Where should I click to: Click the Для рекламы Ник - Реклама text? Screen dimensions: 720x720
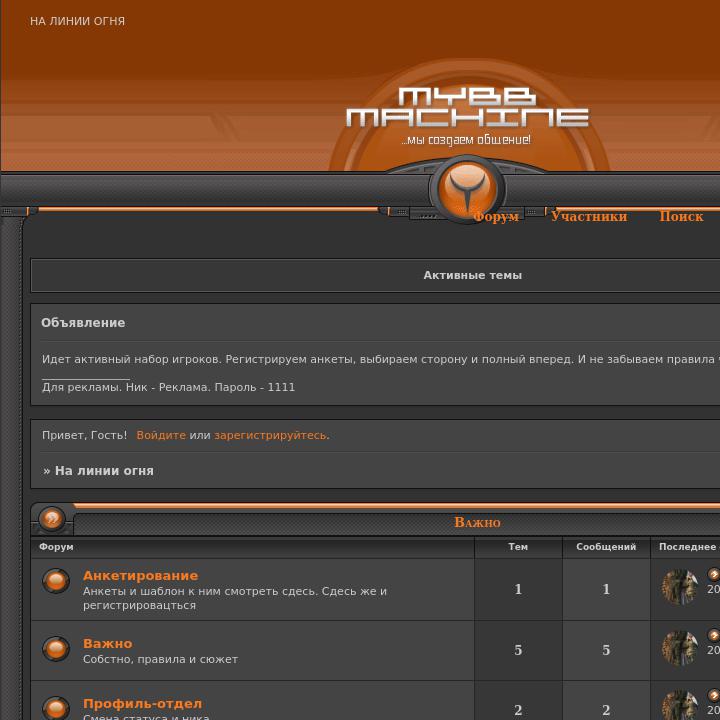pos(169,387)
